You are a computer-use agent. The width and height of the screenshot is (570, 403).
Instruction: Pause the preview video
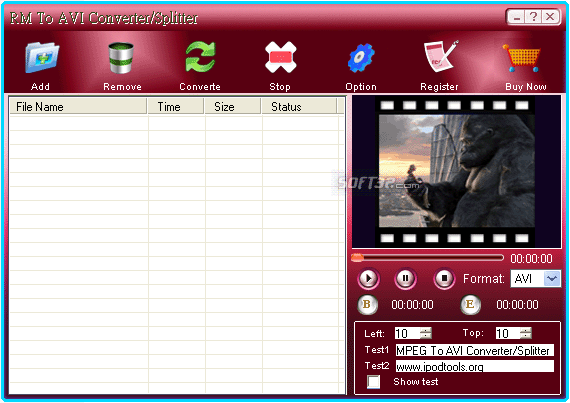click(x=405, y=279)
